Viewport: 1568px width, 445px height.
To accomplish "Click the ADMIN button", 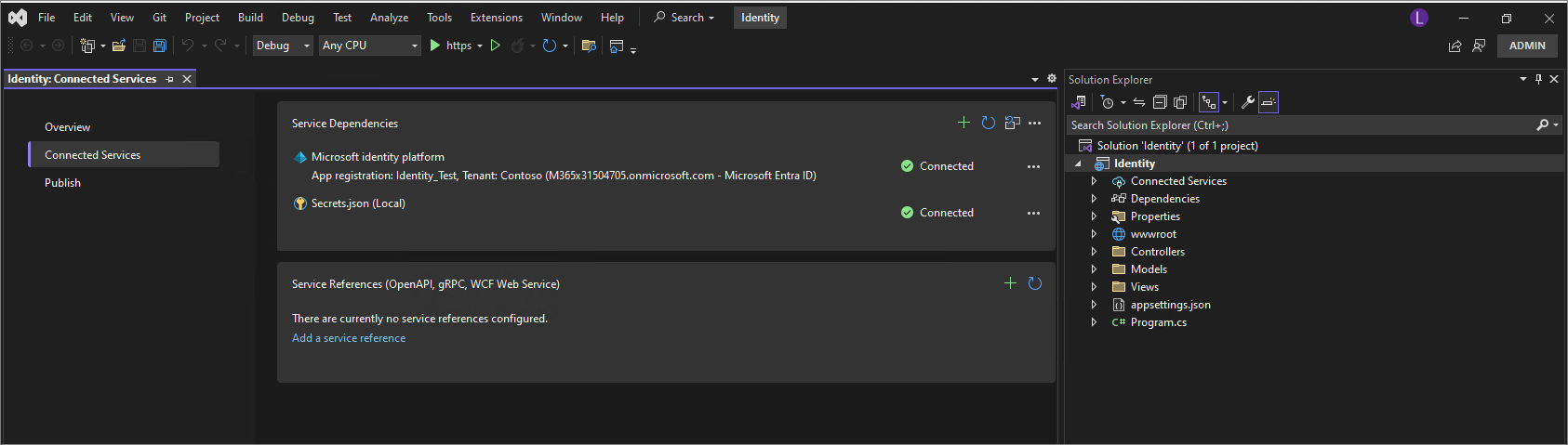I will coord(1527,46).
